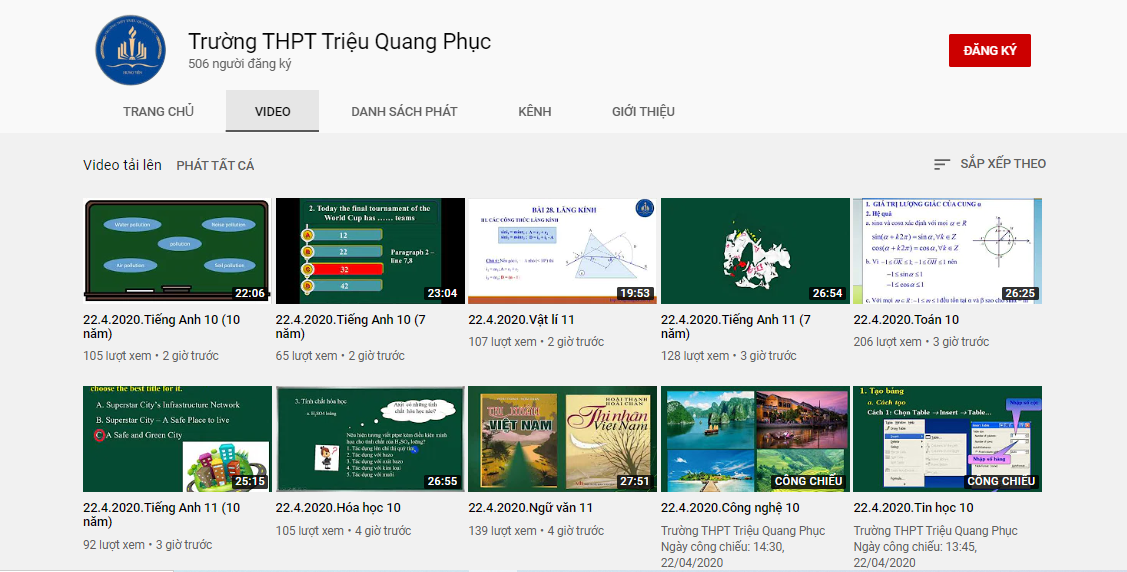Click title 22.4.2020.Tin học 10

(914, 508)
